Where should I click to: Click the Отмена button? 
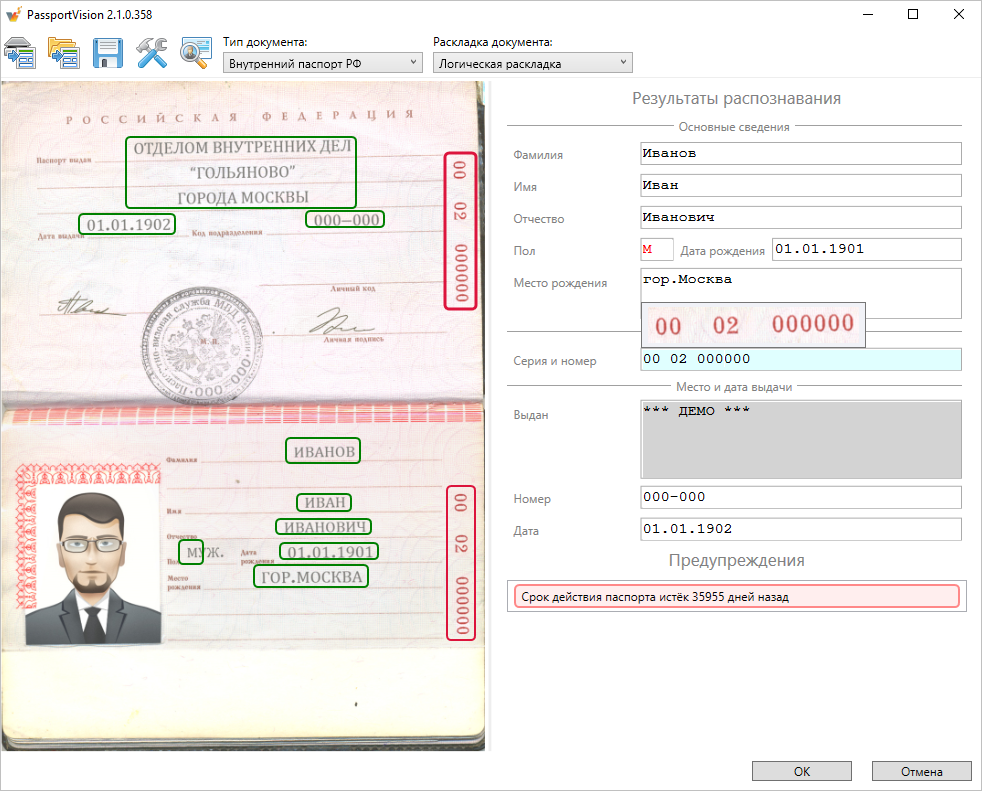tap(921, 772)
